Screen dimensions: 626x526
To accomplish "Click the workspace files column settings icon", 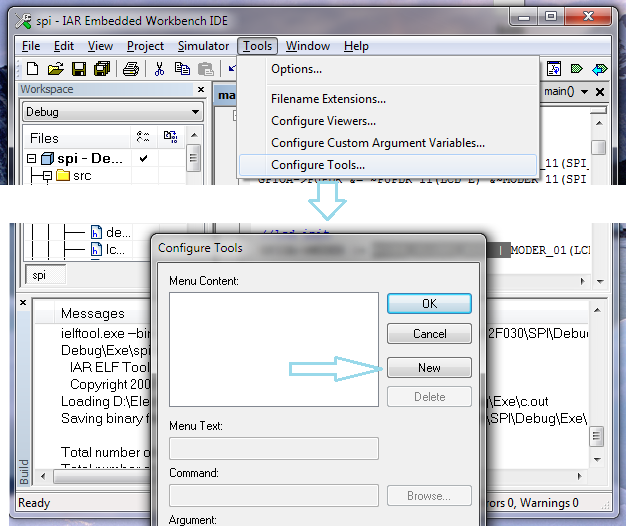I will (x=143, y=136).
